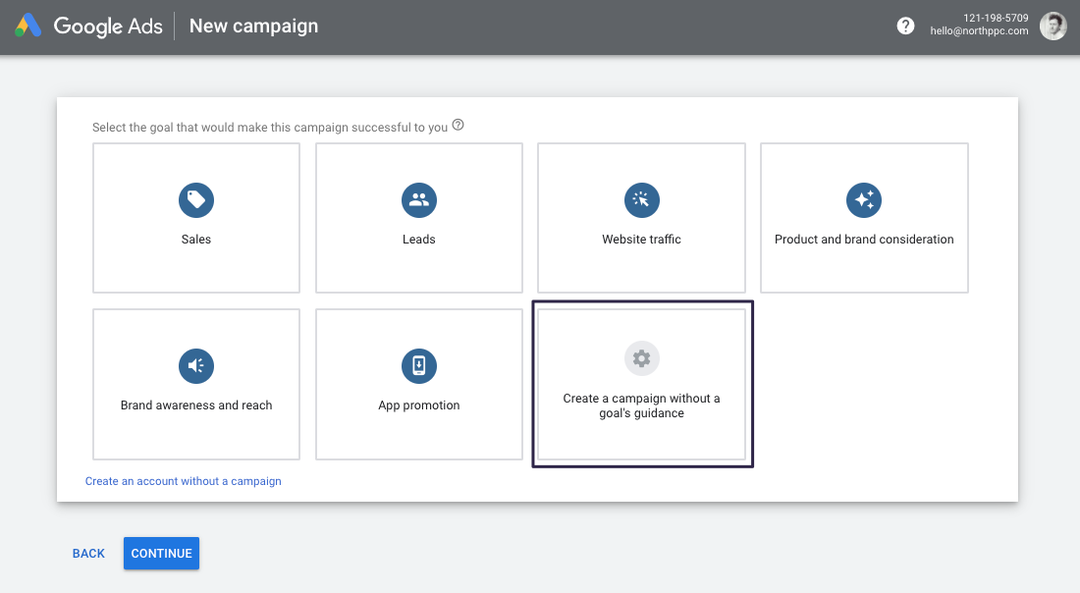Click the account ID 121-198-5709

tap(995, 18)
